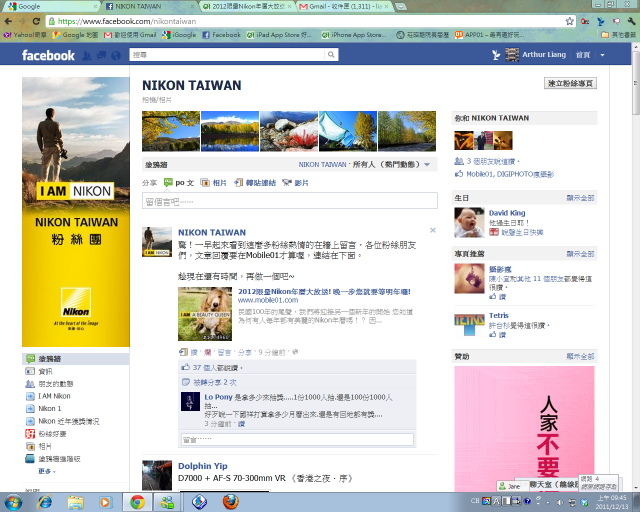640x512 pixels.
Task: Open the Facebook bookmark in bookmarks bar
Action: pos(222,35)
